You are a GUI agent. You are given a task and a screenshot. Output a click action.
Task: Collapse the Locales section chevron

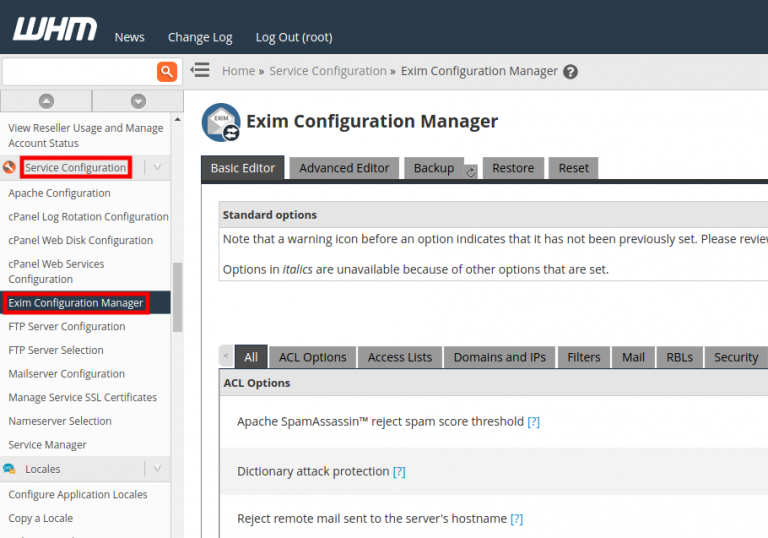point(157,468)
